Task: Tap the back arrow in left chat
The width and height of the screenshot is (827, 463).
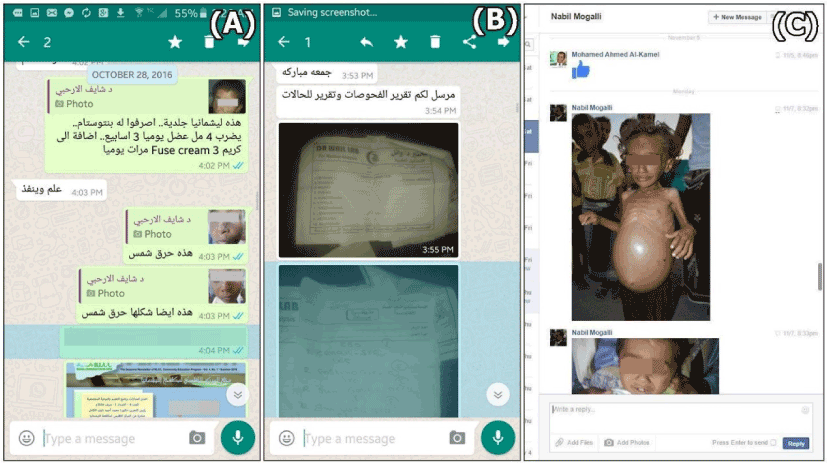Action: click(x=24, y=43)
